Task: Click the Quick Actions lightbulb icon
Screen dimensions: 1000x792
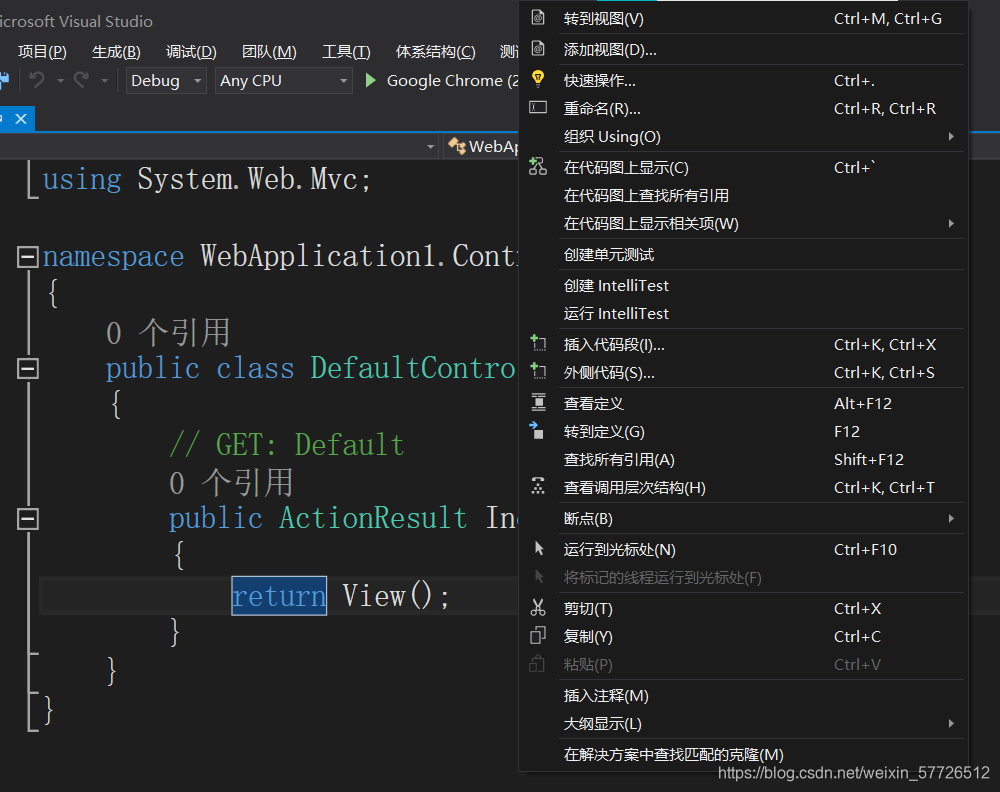Action: 538,79
